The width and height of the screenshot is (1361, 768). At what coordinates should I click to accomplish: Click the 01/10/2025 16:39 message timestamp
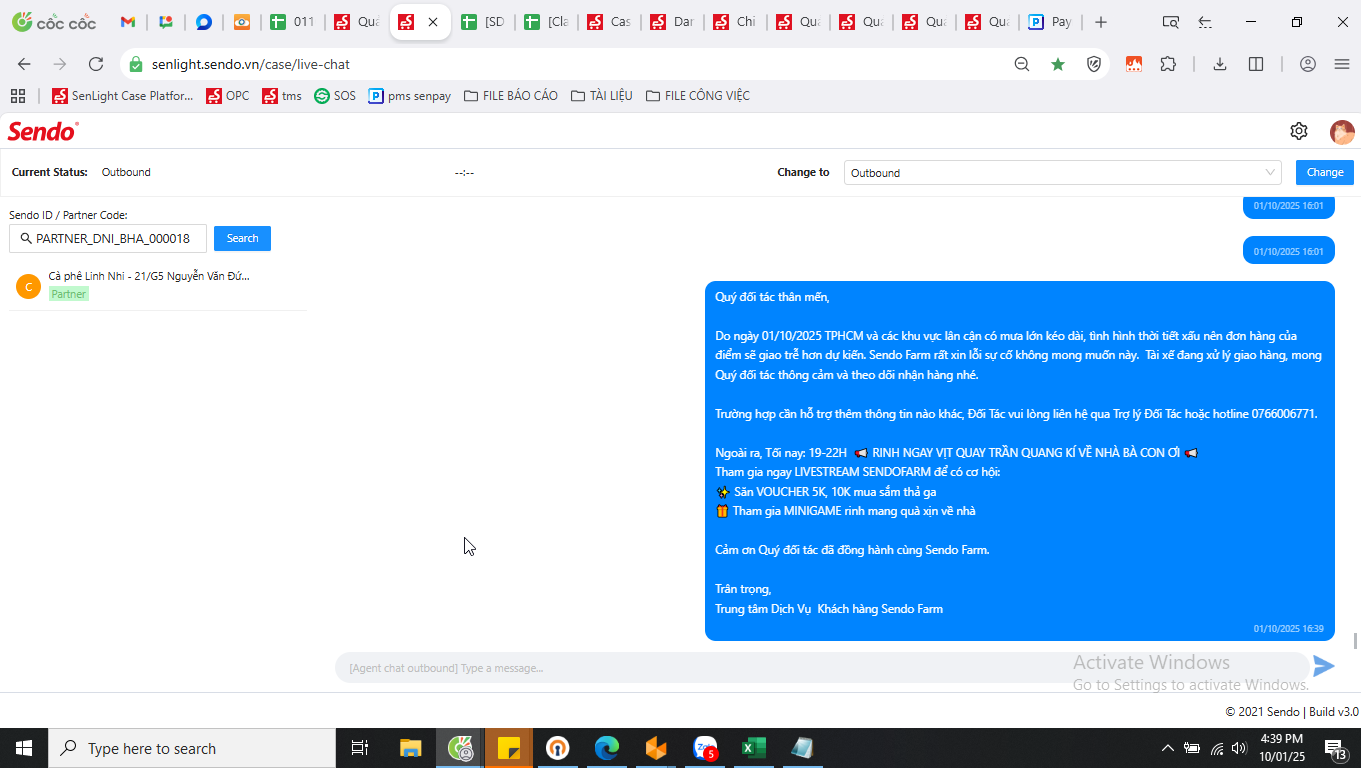[x=1289, y=629]
